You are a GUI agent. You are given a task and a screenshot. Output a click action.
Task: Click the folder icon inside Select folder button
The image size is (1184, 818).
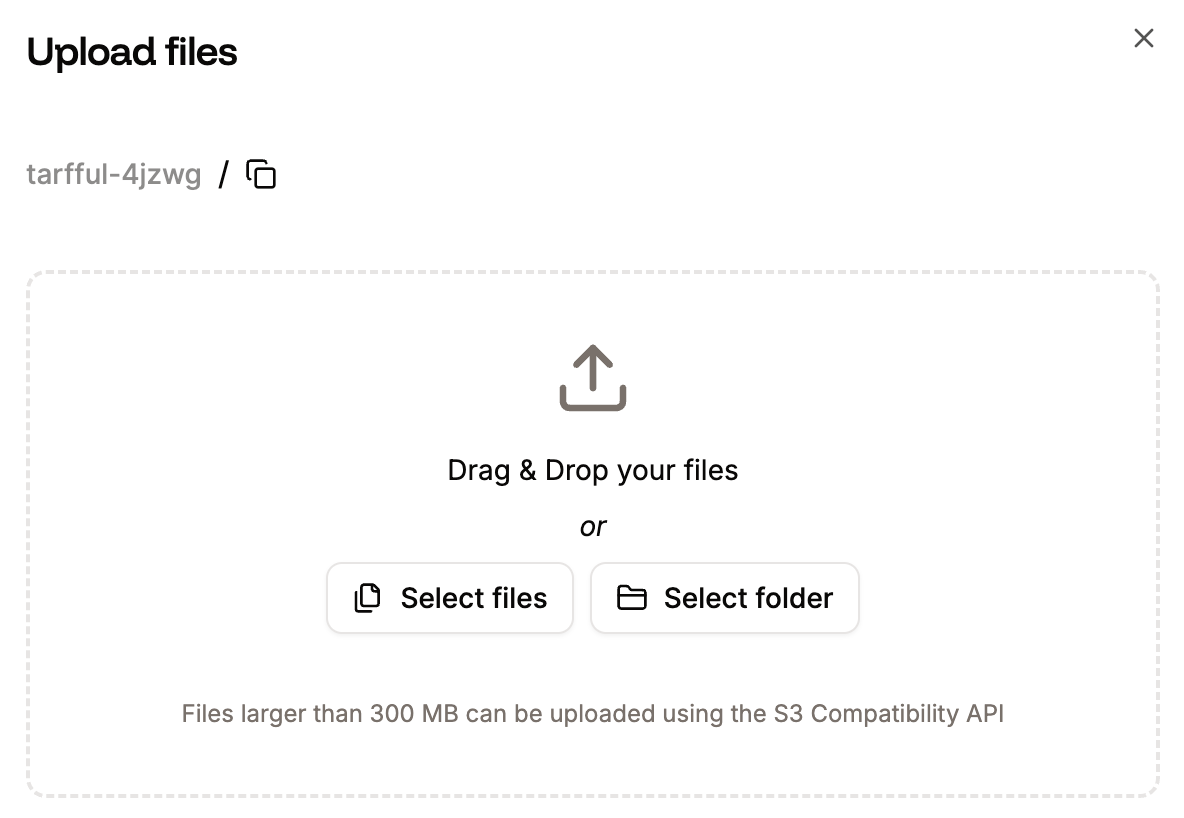tap(632, 597)
